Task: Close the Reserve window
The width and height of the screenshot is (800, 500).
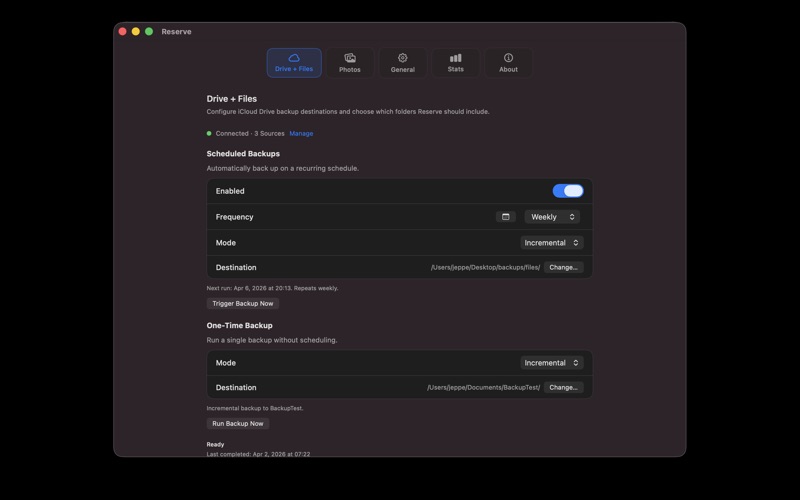Action: point(122,32)
